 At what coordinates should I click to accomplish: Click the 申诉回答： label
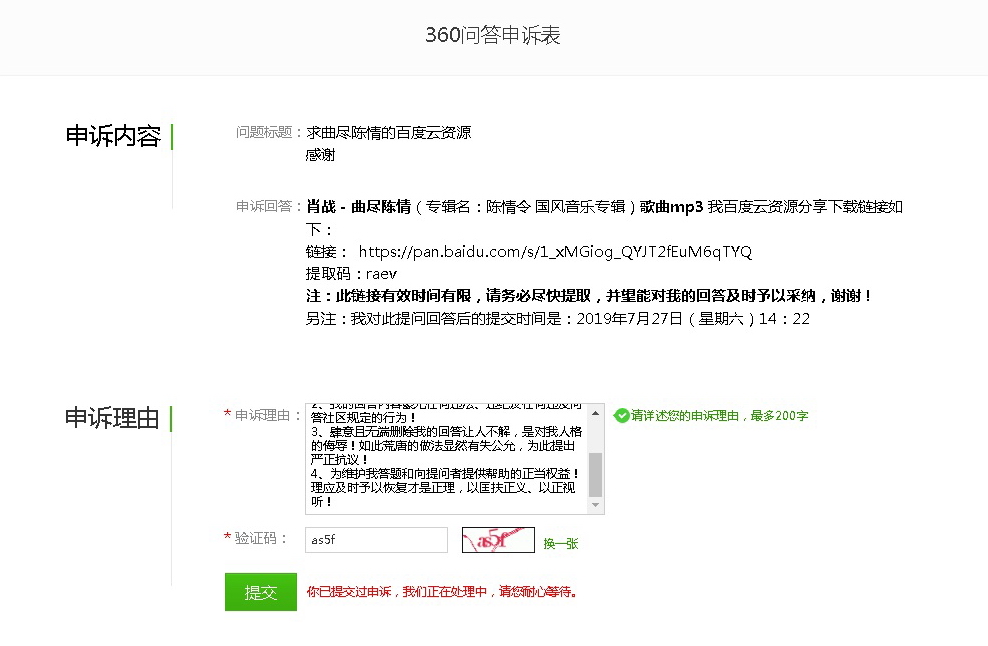tap(268, 206)
